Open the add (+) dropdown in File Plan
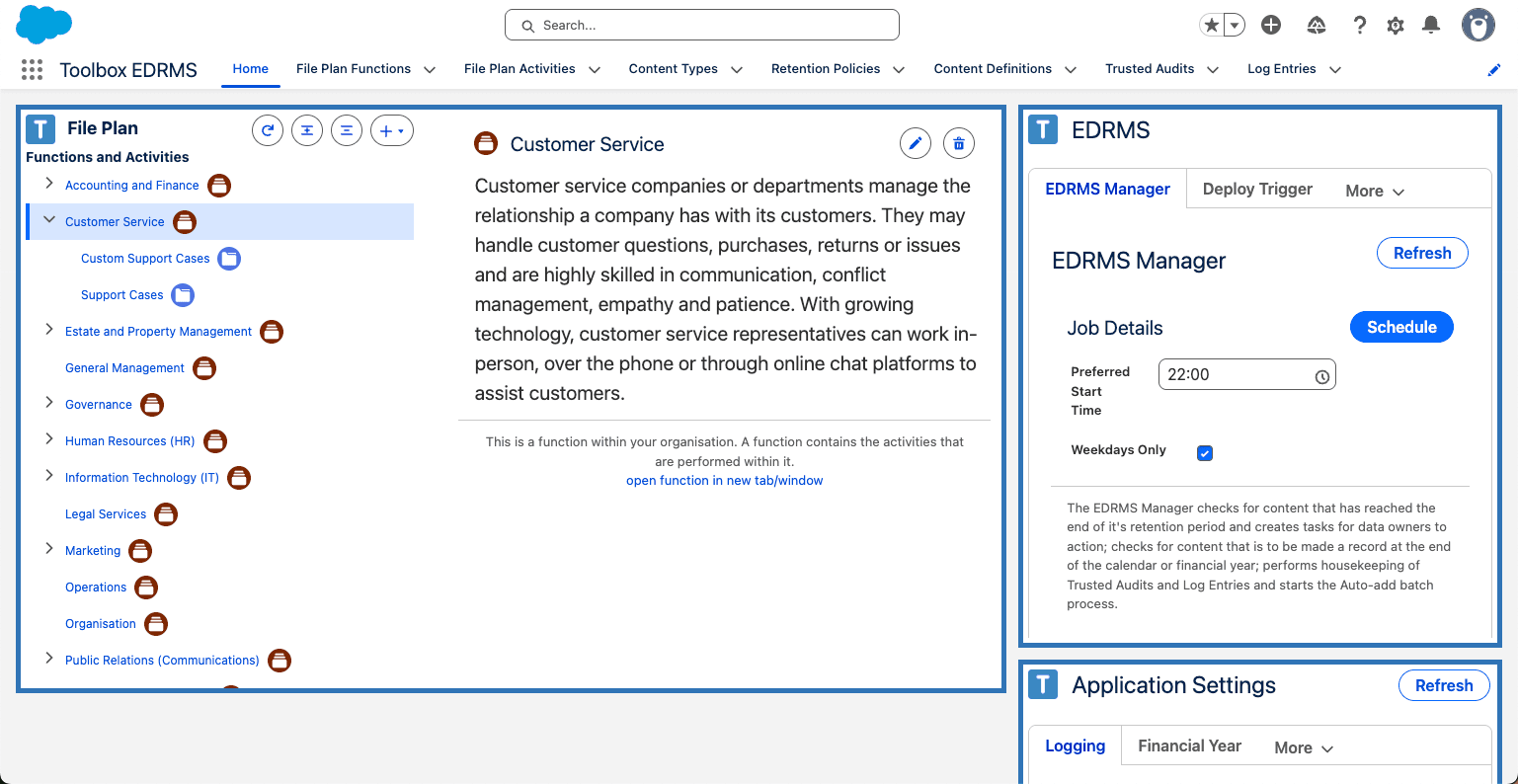The width and height of the screenshot is (1518, 784). click(x=392, y=130)
